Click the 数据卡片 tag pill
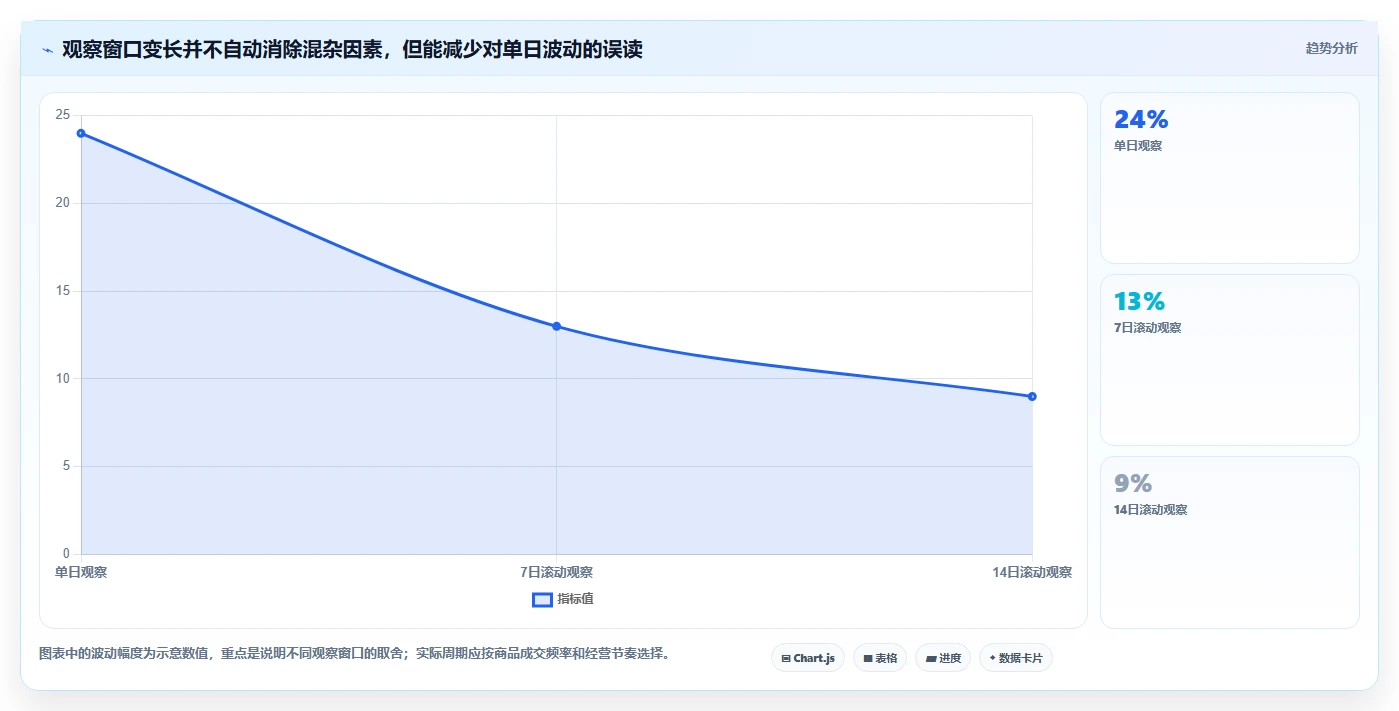Viewport: 1399px width, 711px height. click(x=1016, y=658)
